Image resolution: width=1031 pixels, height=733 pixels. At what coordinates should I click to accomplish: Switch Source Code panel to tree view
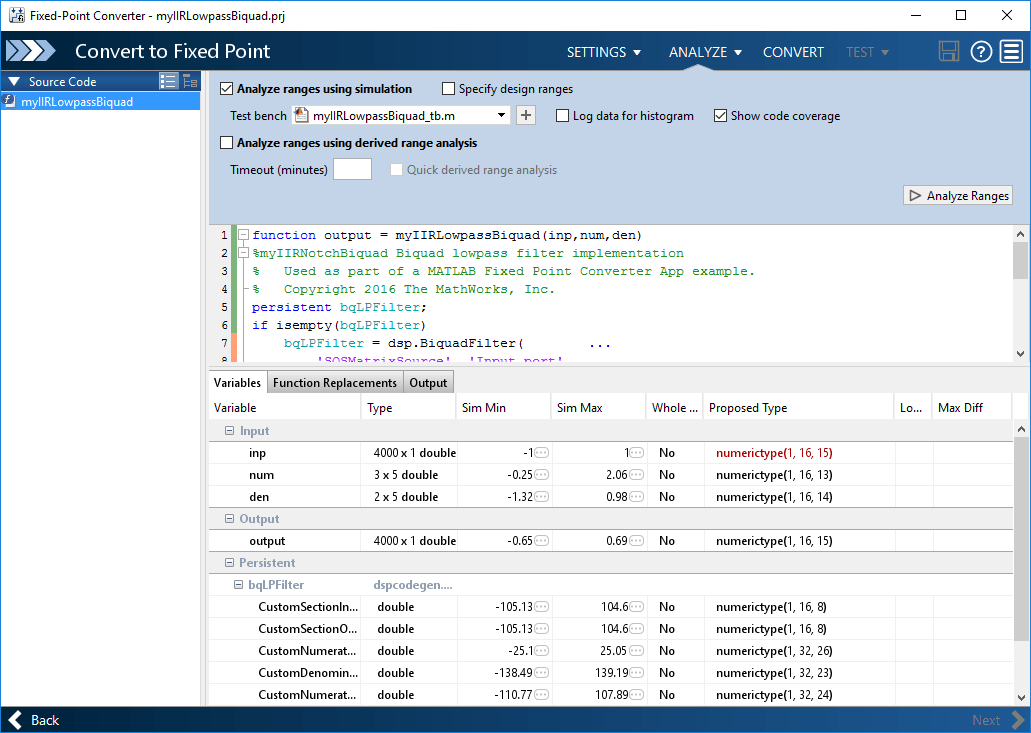tap(190, 81)
